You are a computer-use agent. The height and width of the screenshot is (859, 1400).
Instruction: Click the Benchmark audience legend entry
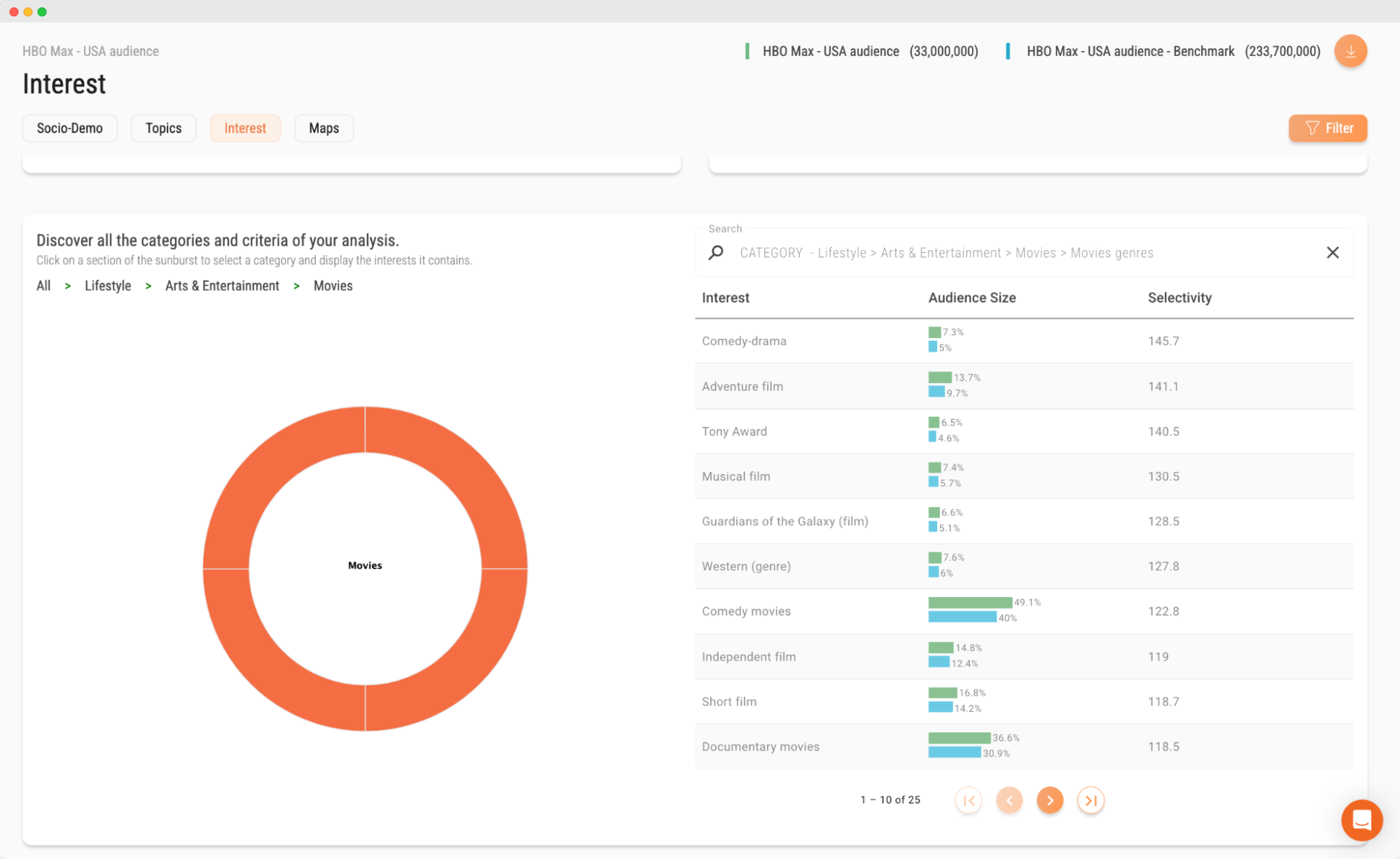(x=1163, y=51)
